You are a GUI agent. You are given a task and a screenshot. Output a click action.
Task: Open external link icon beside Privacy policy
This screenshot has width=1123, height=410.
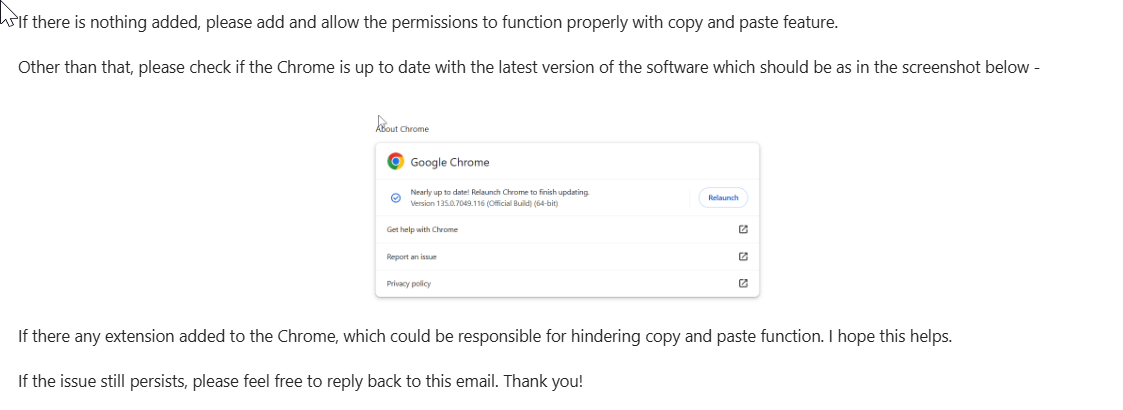click(x=743, y=283)
